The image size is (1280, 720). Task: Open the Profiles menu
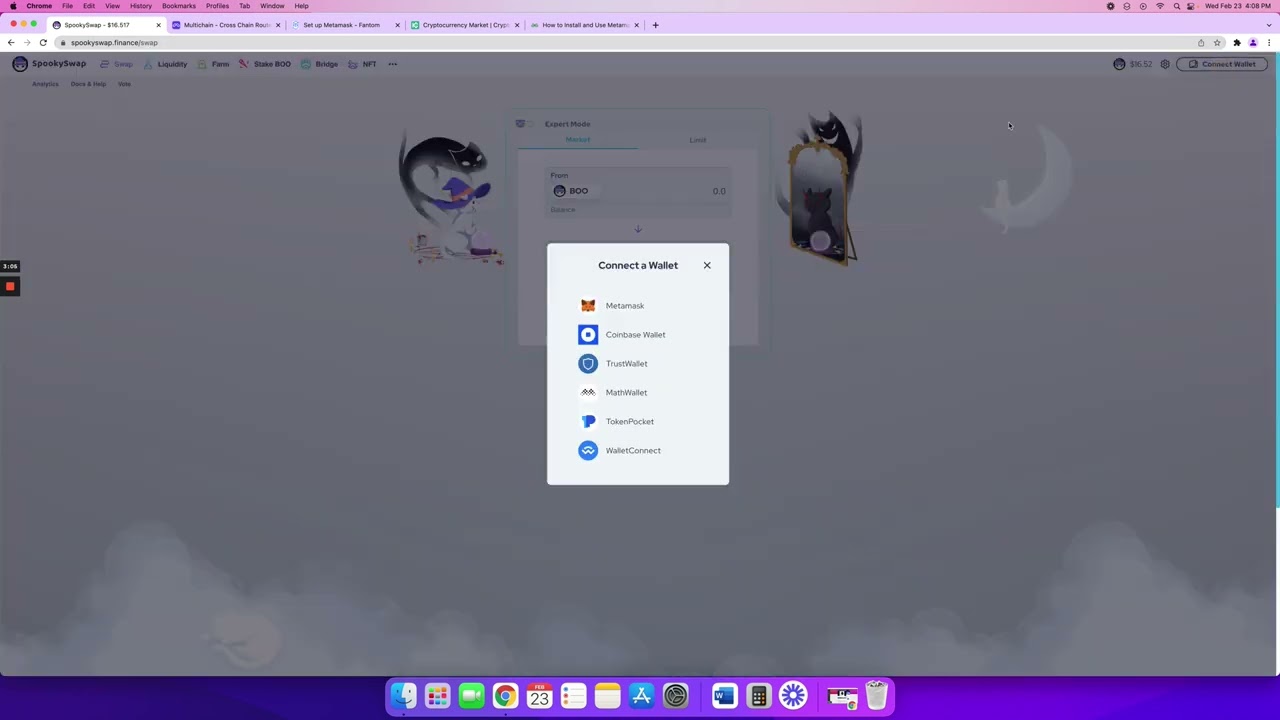click(x=217, y=6)
